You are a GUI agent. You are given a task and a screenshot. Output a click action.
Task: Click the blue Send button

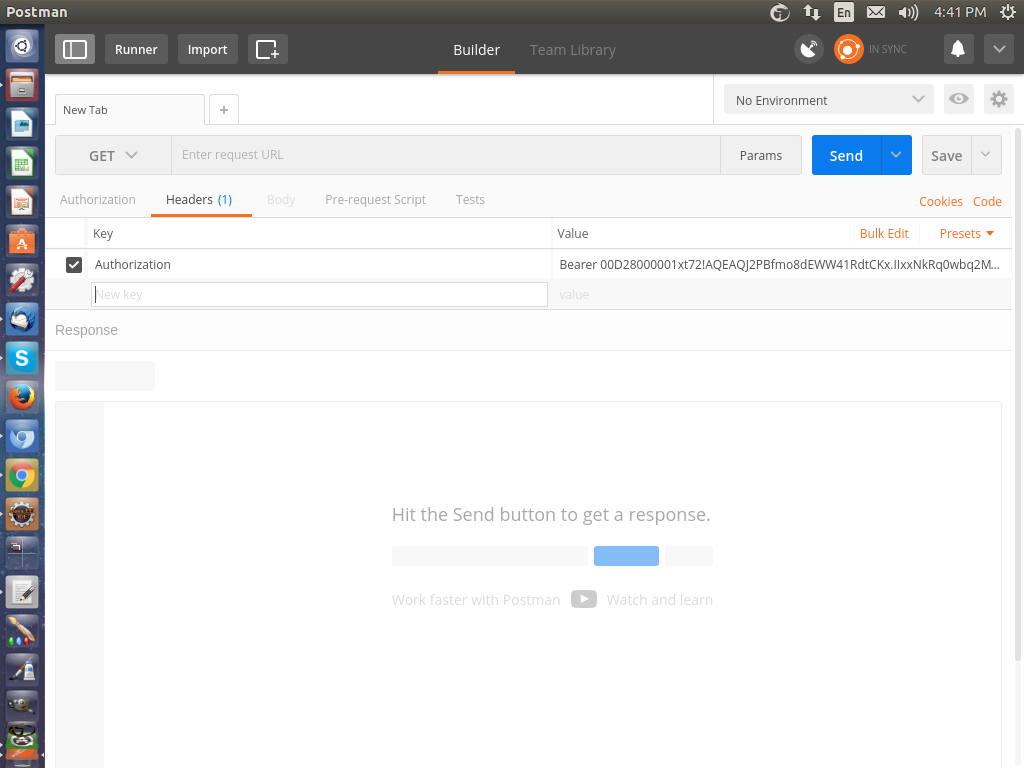[846, 155]
